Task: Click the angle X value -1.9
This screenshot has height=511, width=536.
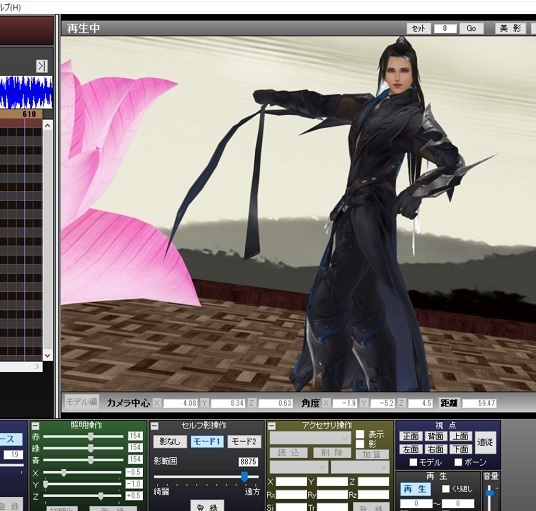Action: coord(345,403)
